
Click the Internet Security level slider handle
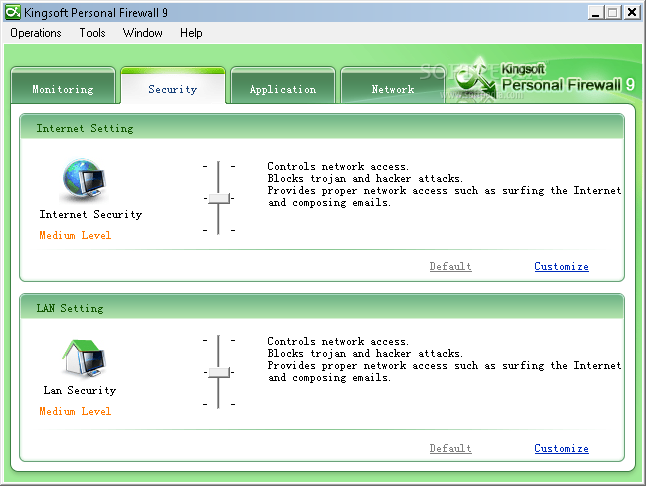coord(219,199)
